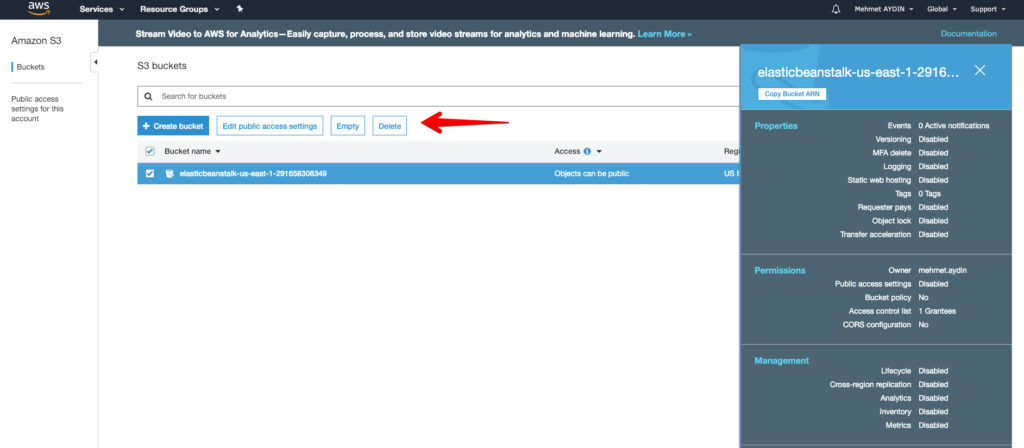Click the pin shortcuts icon
The height and width of the screenshot is (448, 1024).
(240, 9)
